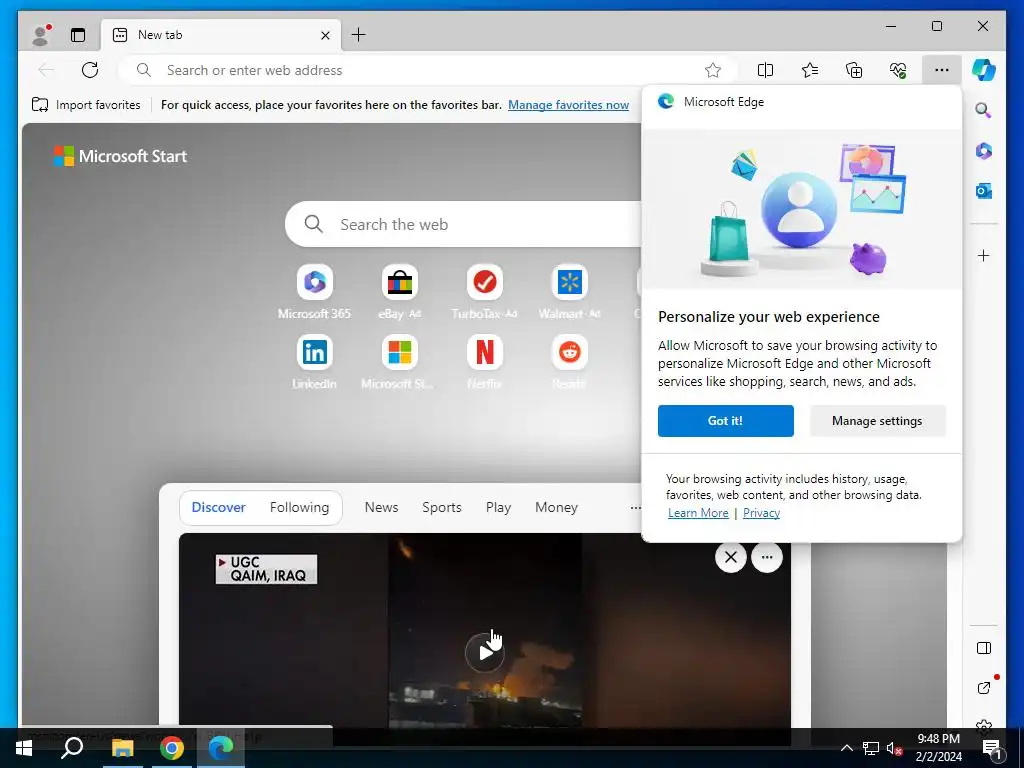Viewport: 1024px width, 768px height.
Task: Toggle sidebar layout icon near bottom
Action: pyautogui.click(x=984, y=648)
